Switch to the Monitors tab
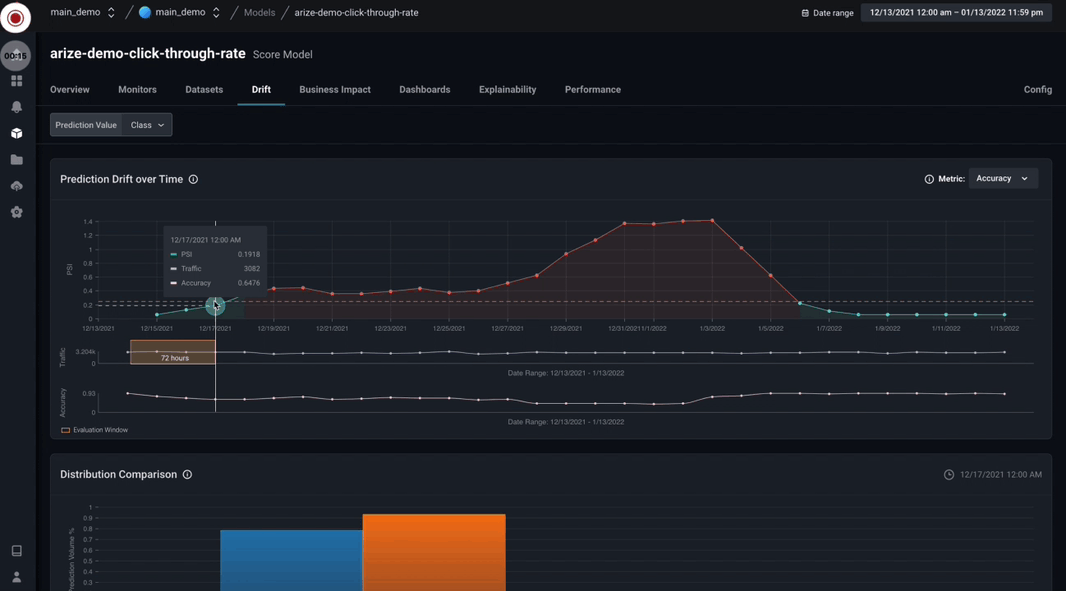This screenshot has width=1066, height=591. [137, 90]
